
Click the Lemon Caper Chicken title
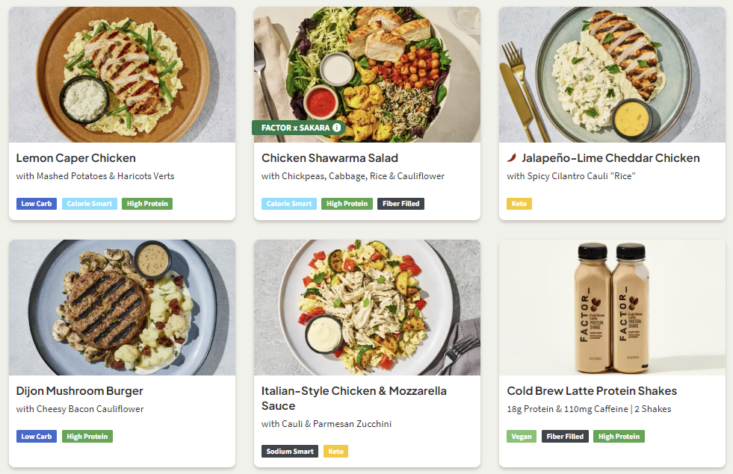76,158
